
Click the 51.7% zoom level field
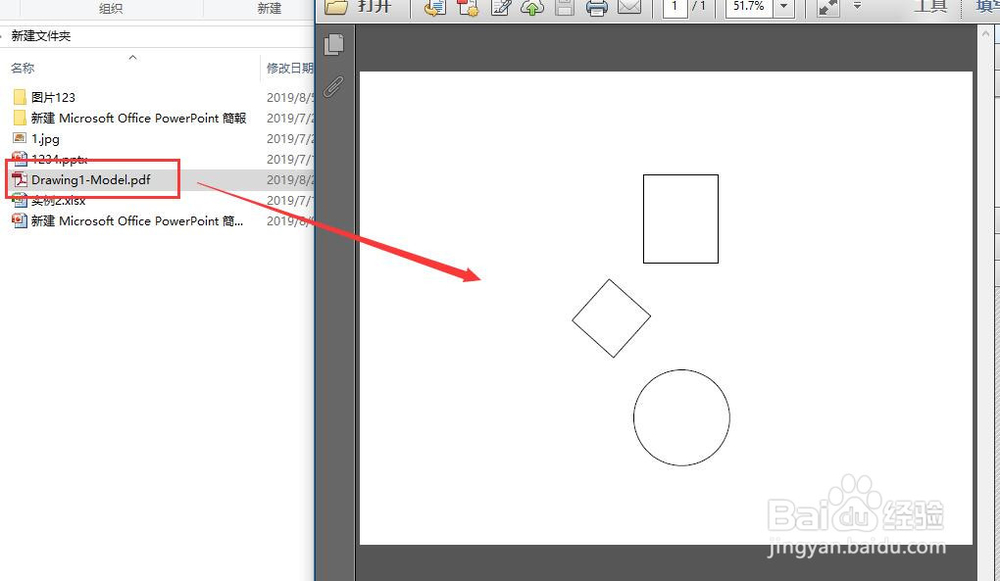point(749,7)
